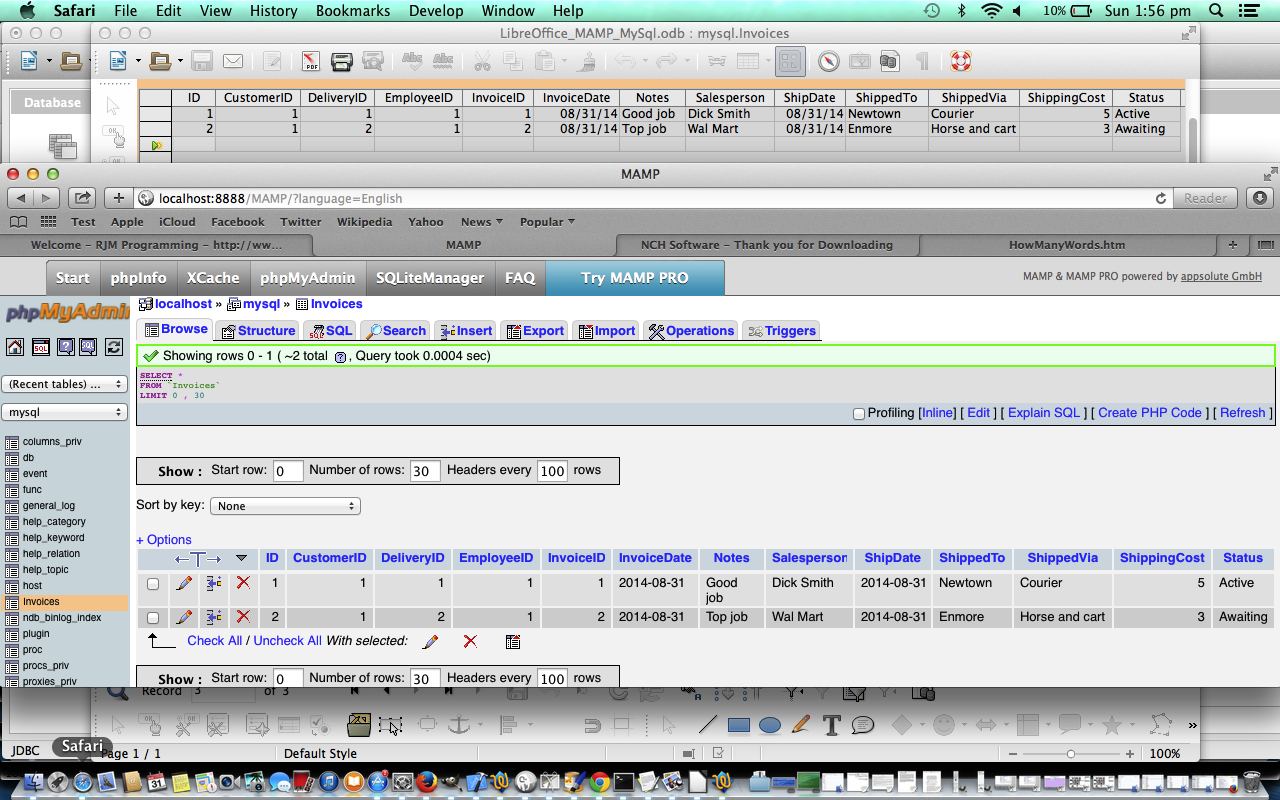Sort by the 'ShippingCost' column header
Image resolution: width=1280 pixels, height=800 pixels.
coord(1162,558)
